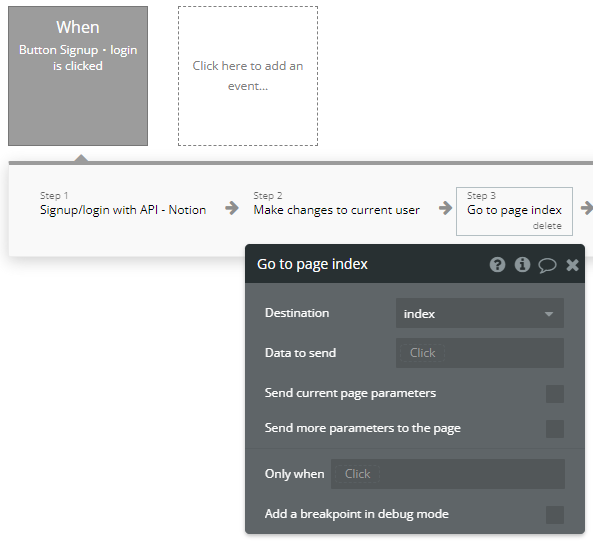Click the arrow after Step 3
This screenshot has width=593, height=542.
(x=587, y=208)
